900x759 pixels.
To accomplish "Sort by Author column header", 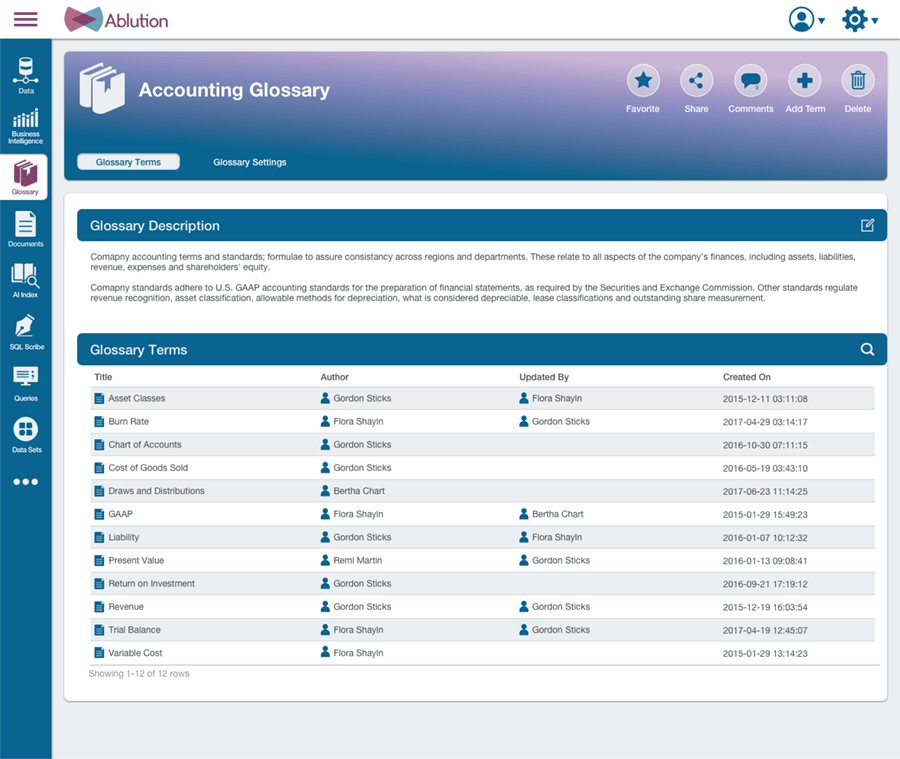I will tap(335, 377).
